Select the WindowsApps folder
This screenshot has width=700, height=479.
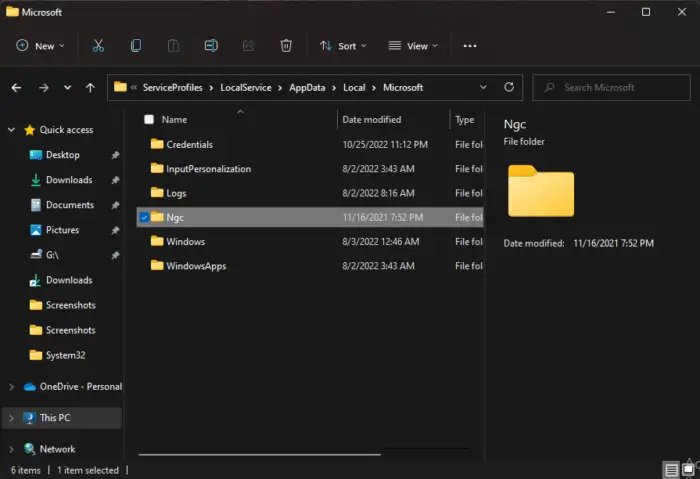310,266
